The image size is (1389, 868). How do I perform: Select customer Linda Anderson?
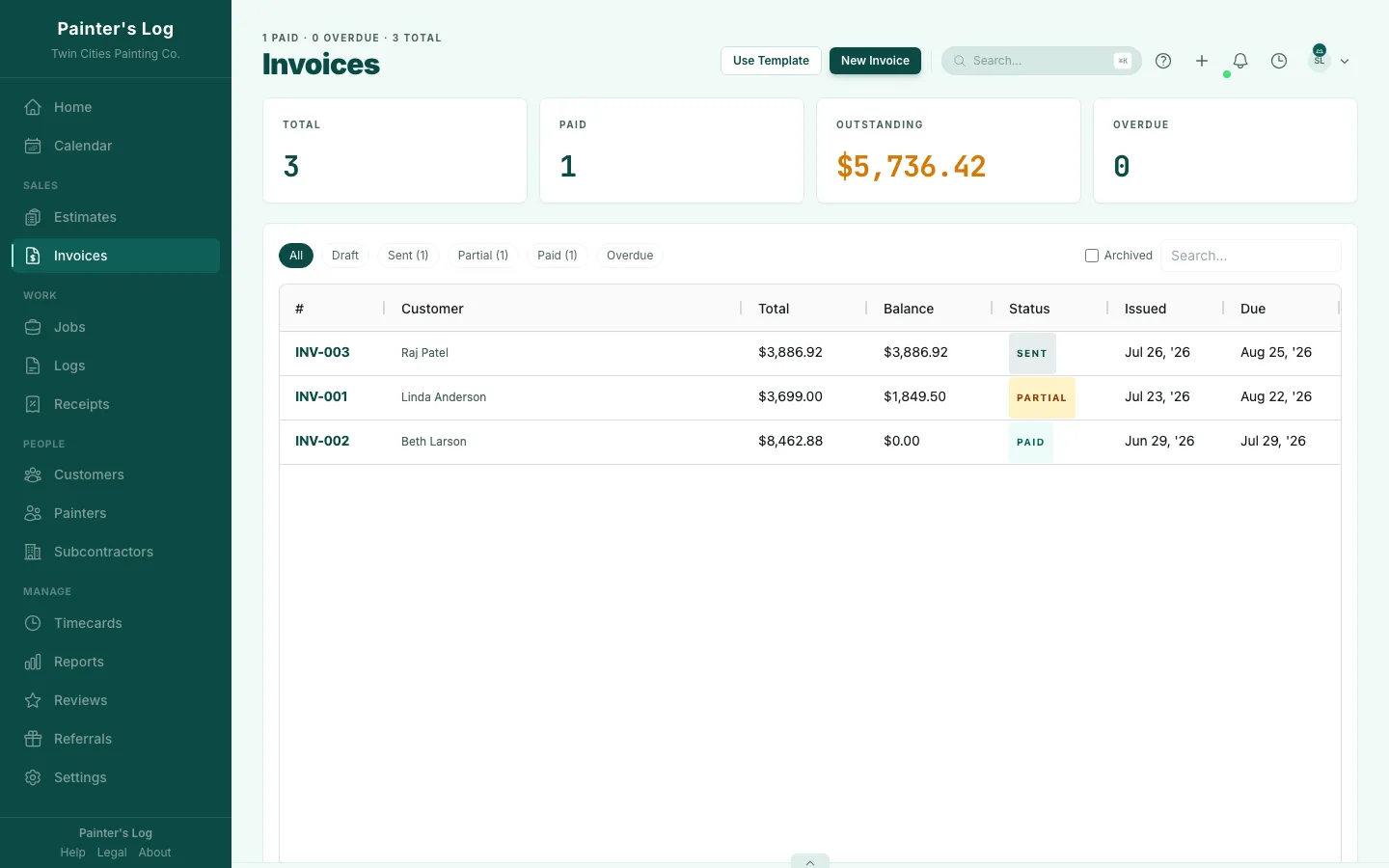click(444, 397)
